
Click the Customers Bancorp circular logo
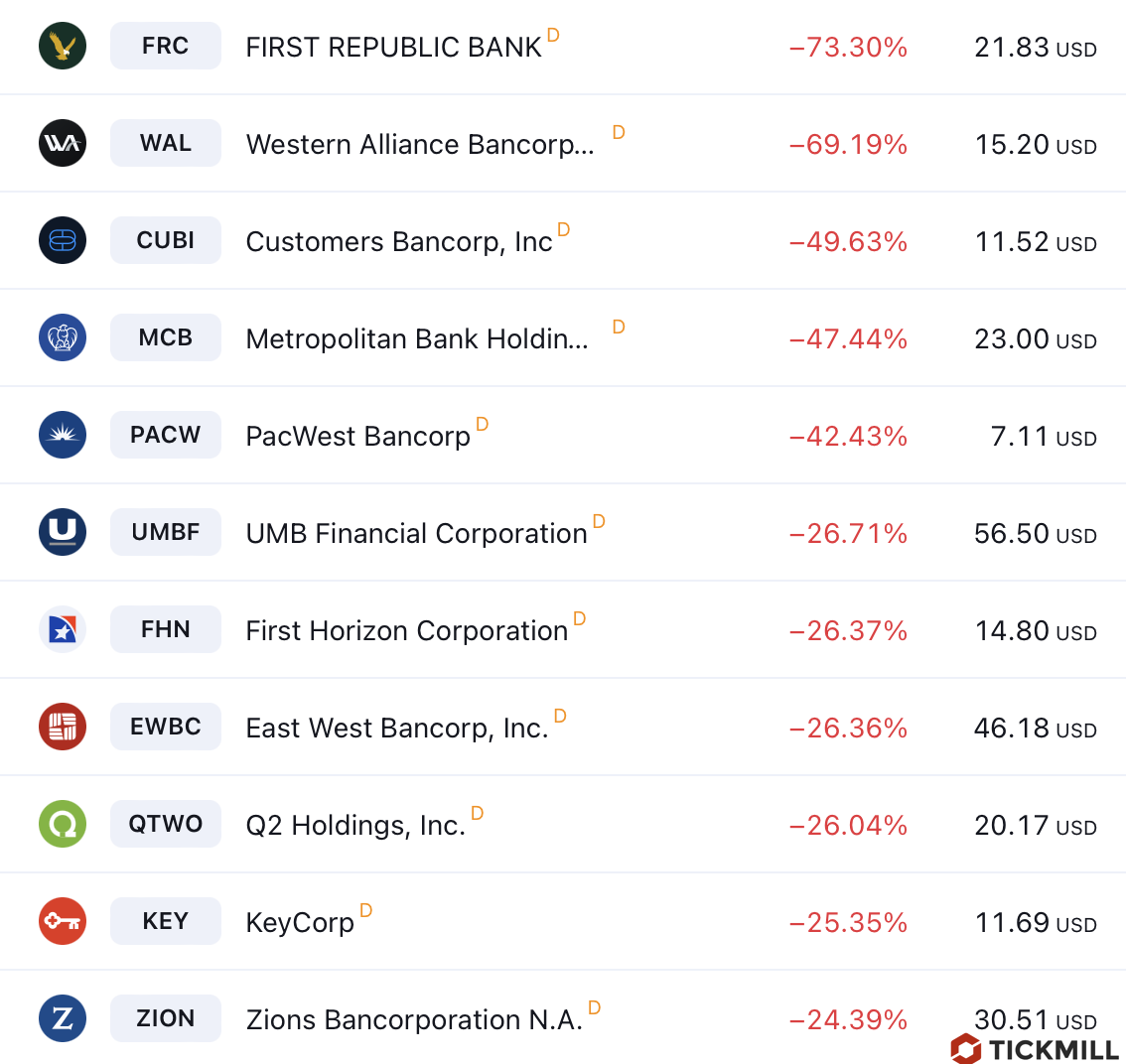click(63, 241)
